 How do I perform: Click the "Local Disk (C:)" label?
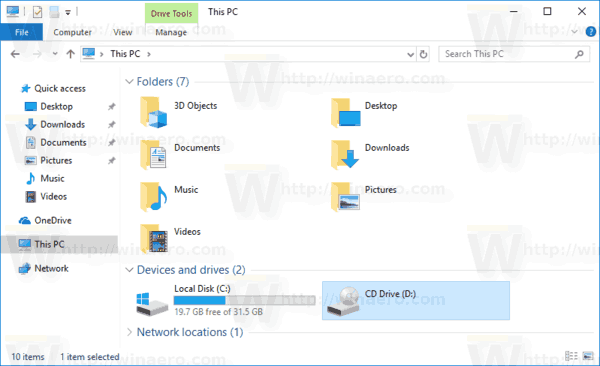[x=202, y=289]
